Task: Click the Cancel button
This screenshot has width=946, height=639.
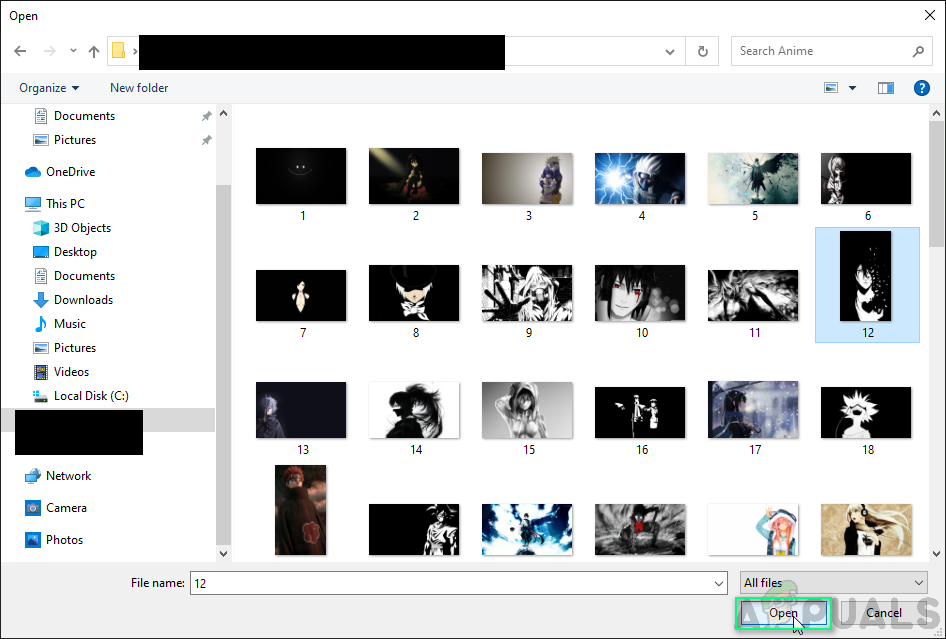Action: point(883,613)
